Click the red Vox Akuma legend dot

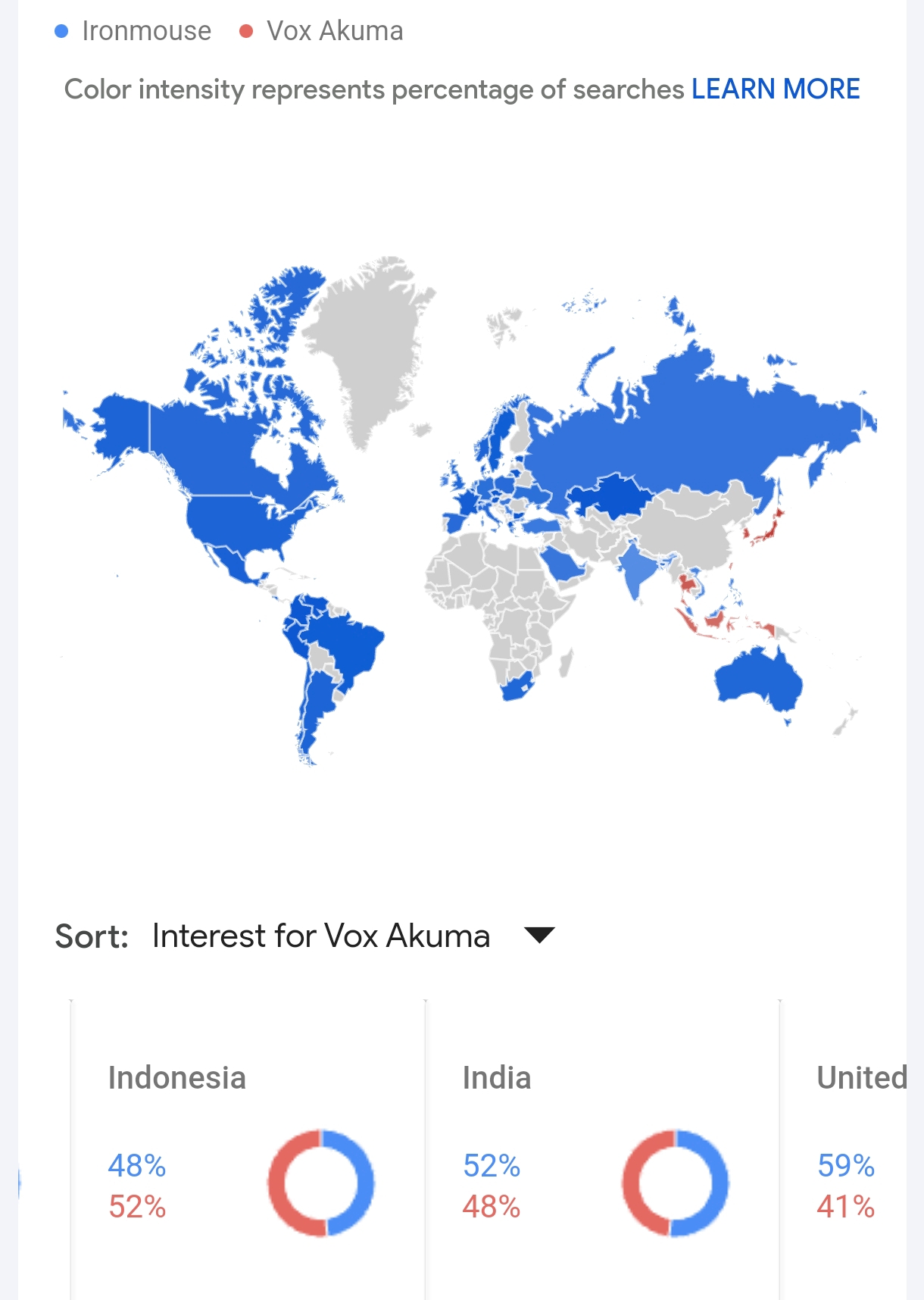(x=246, y=31)
